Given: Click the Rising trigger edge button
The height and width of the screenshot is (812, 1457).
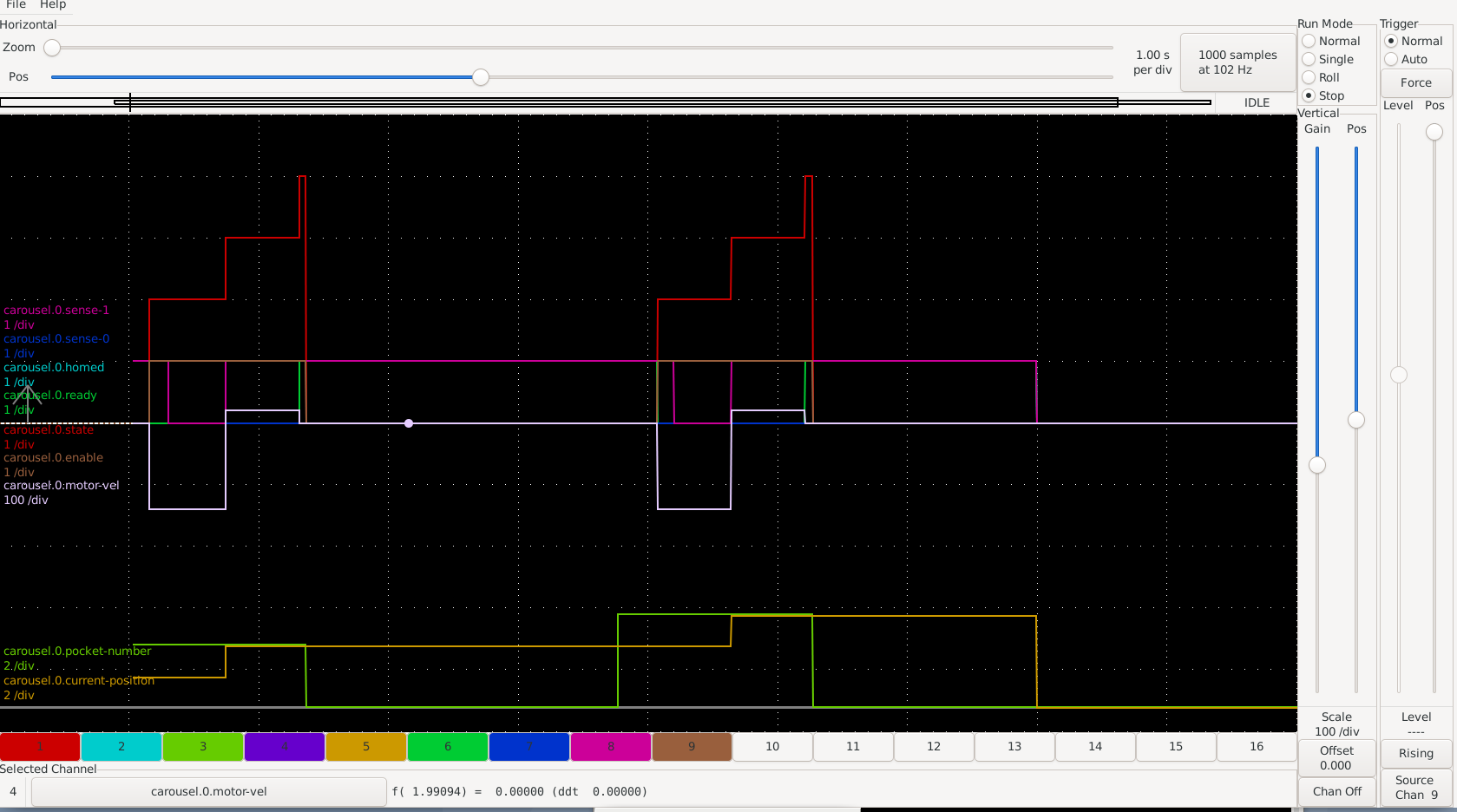Looking at the screenshot, I should [1415, 753].
